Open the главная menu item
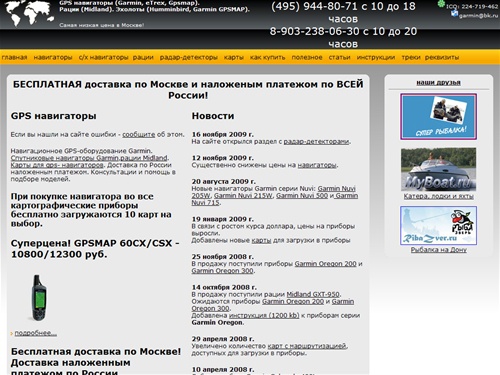 [14, 57]
